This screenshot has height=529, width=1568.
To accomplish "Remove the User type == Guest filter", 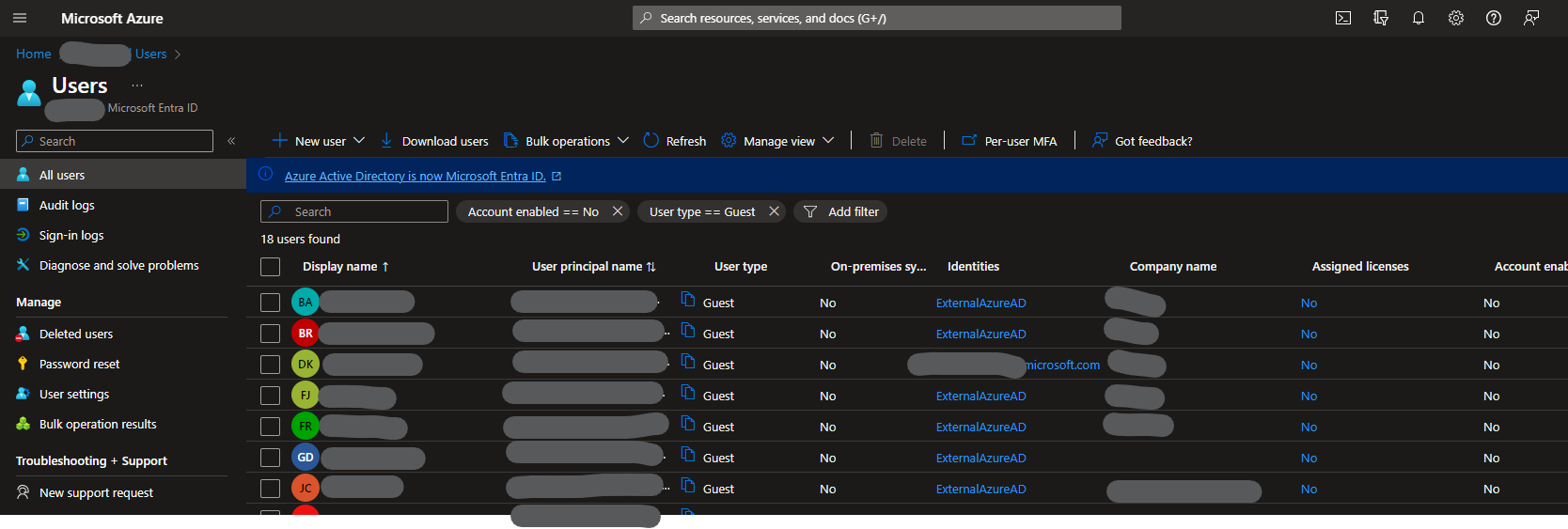I will 774,211.
